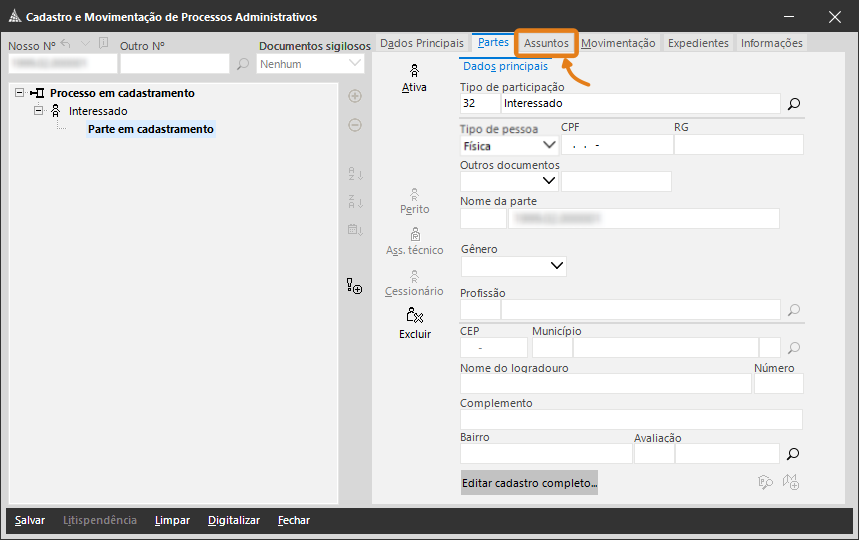
Task: Collapse the Interessado tree node
Action: pos(38,111)
